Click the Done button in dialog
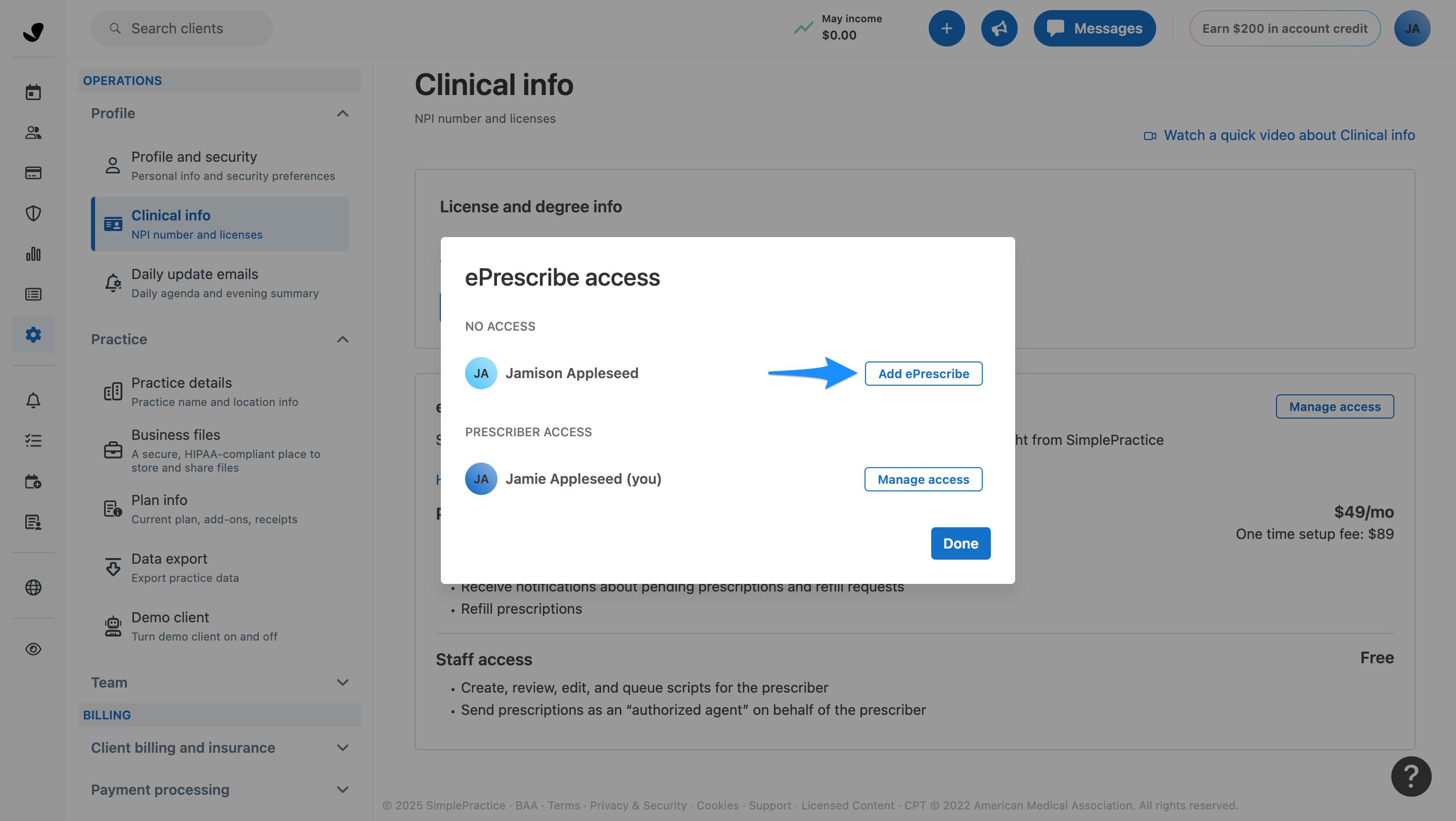Screen dimensions: 1456x821 coord(961,543)
